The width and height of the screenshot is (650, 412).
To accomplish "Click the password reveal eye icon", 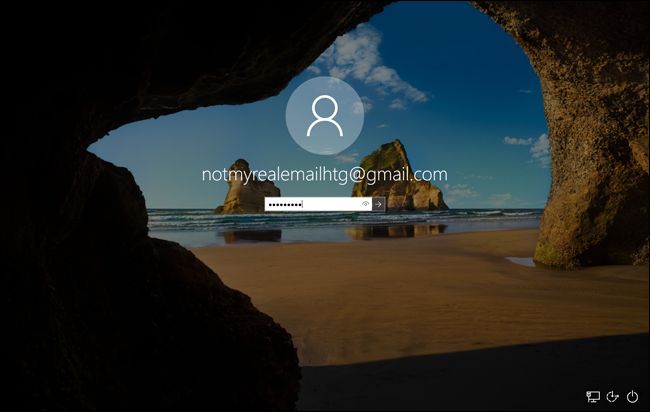I will [366, 204].
